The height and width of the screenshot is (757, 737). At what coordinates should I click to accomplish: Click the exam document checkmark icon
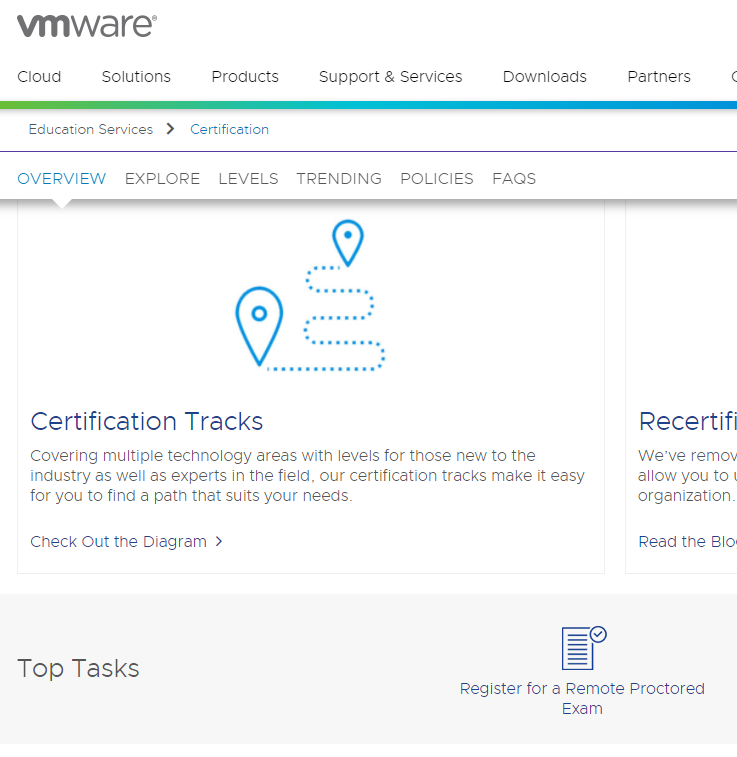pos(584,648)
